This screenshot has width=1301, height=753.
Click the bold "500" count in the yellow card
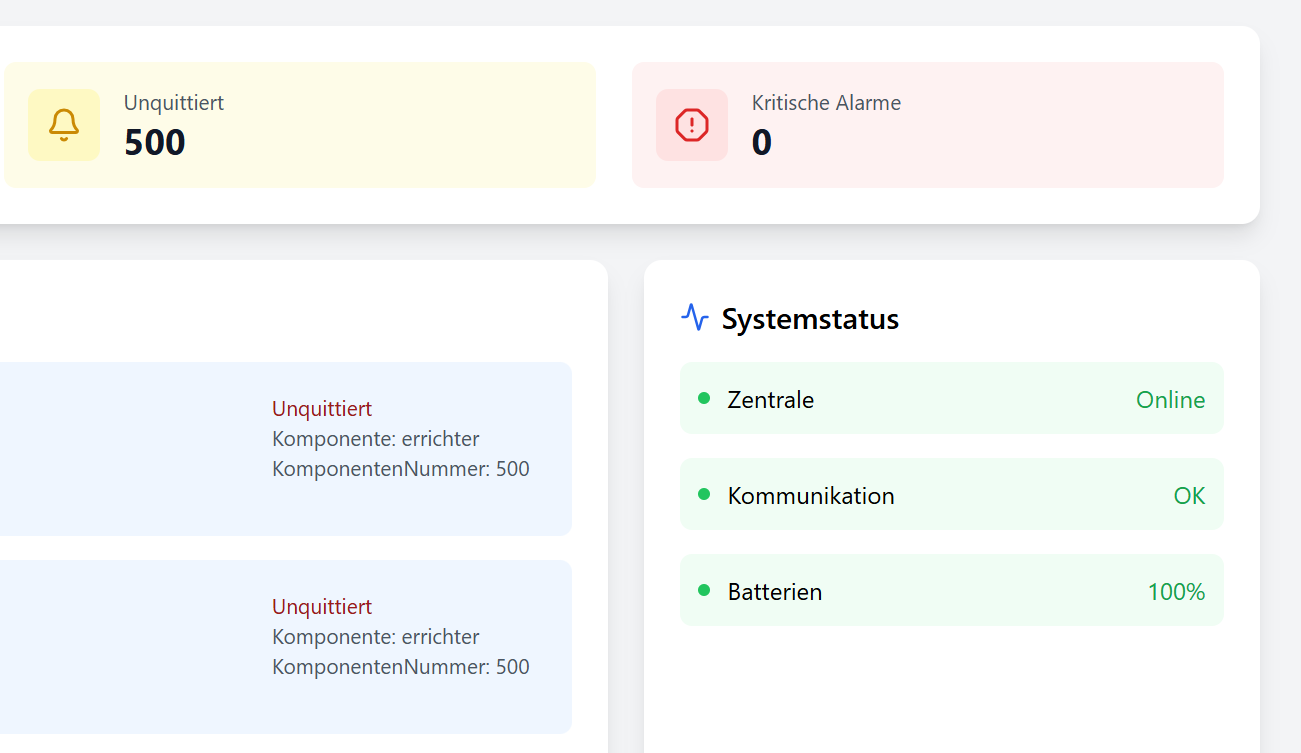tap(155, 142)
